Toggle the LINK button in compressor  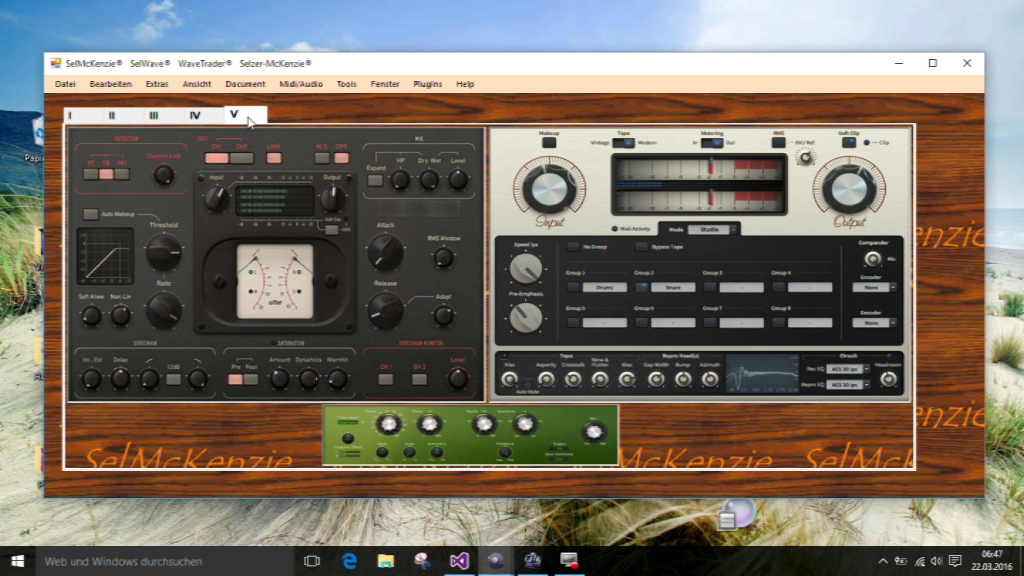[274, 158]
